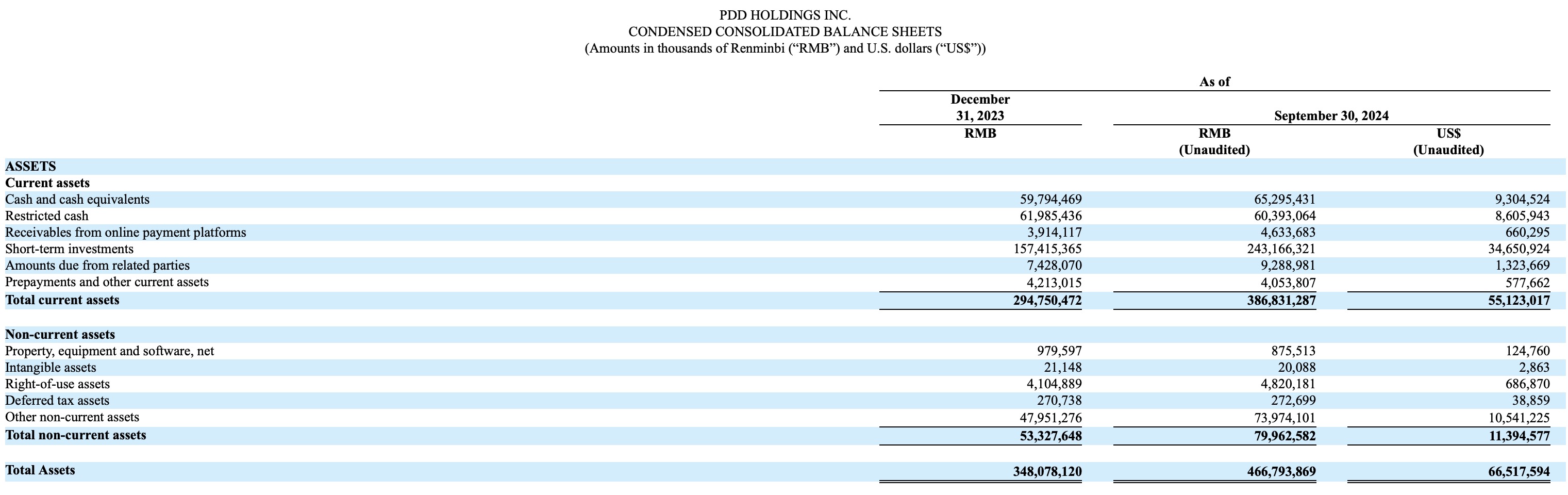Select the value 270,738
The height and width of the screenshot is (495, 1568).
[1059, 400]
